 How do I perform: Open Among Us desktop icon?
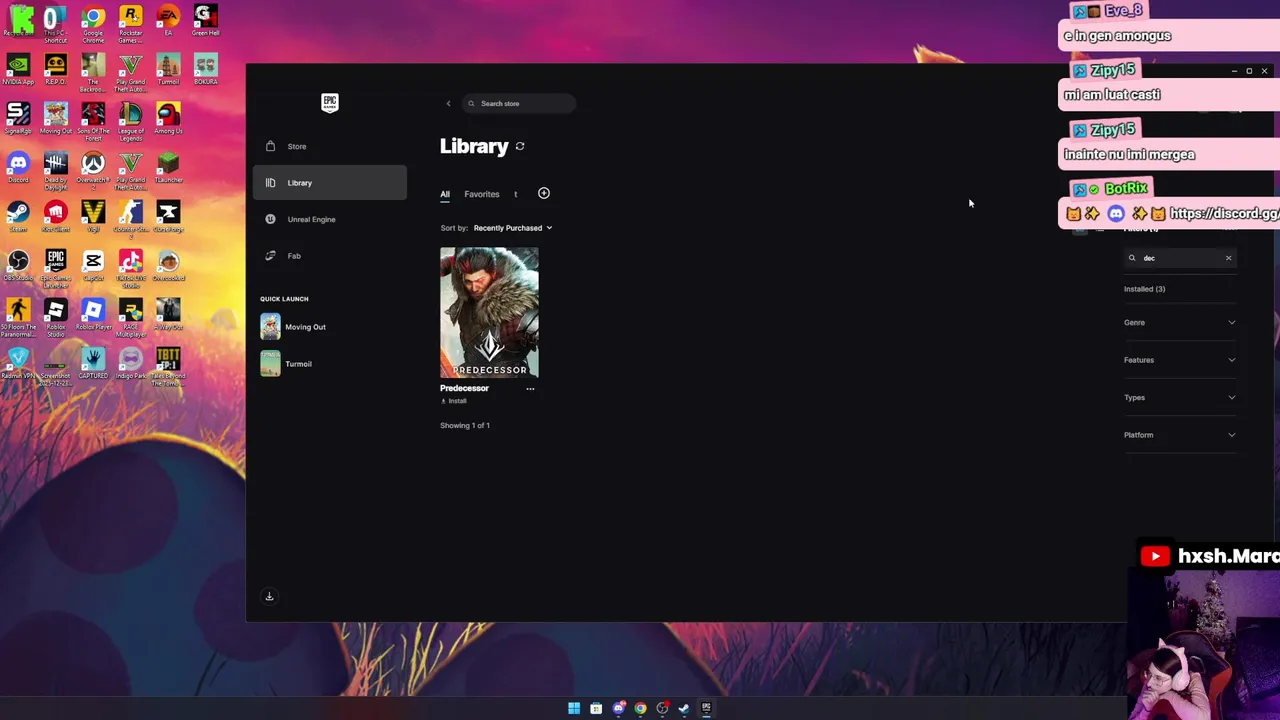tap(168, 119)
